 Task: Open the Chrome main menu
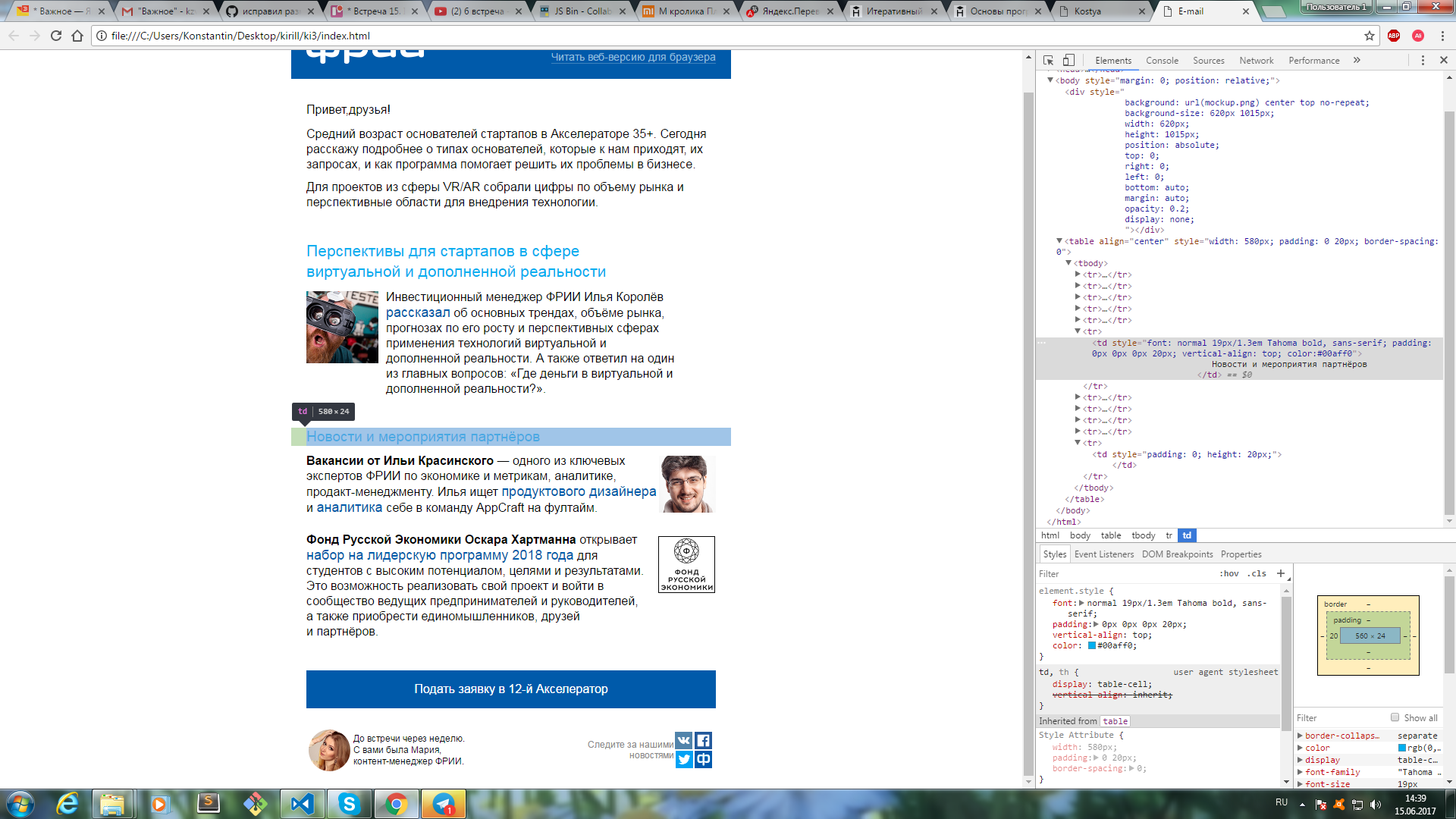click(x=1442, y=36)
